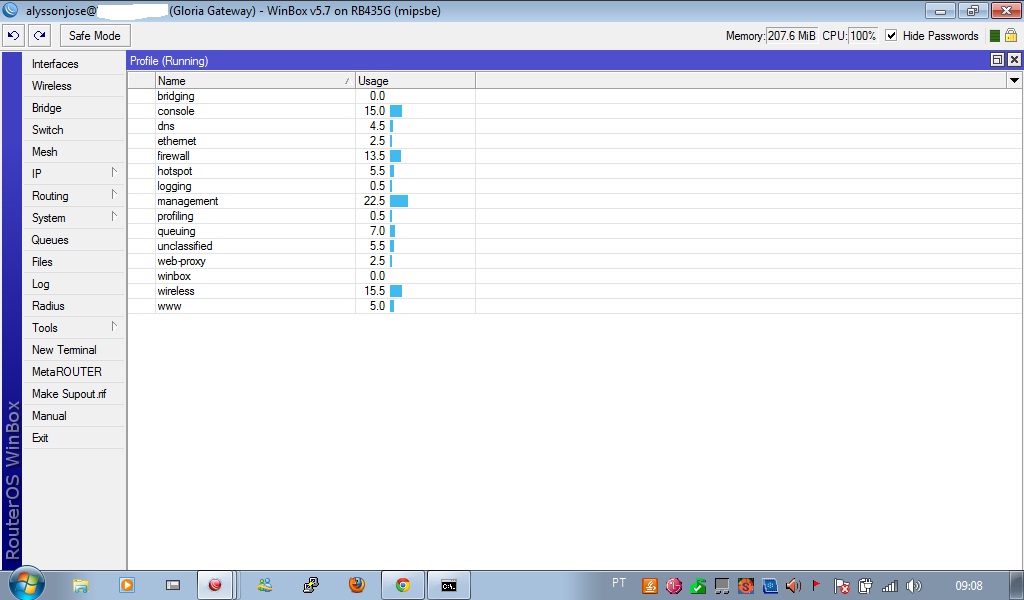The height and width of the screenshot is (600, 1024).
Task: Click the green CPU load indicator icon
Action: coord(995,36)
